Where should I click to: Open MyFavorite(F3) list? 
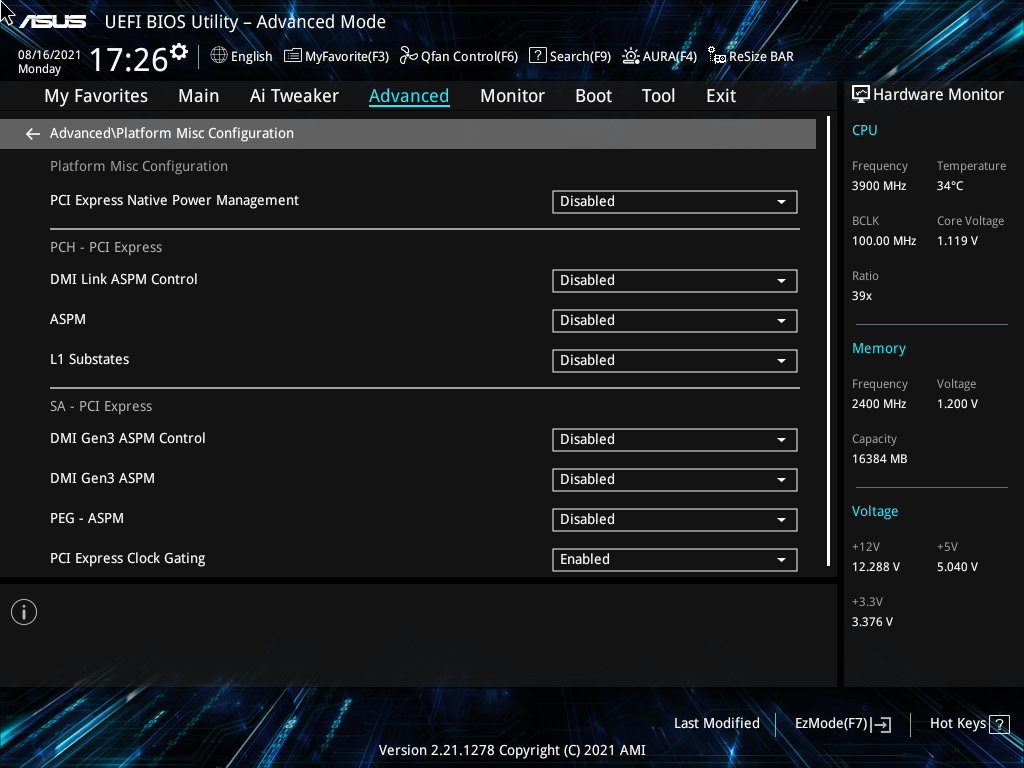(x=336, y=56)
